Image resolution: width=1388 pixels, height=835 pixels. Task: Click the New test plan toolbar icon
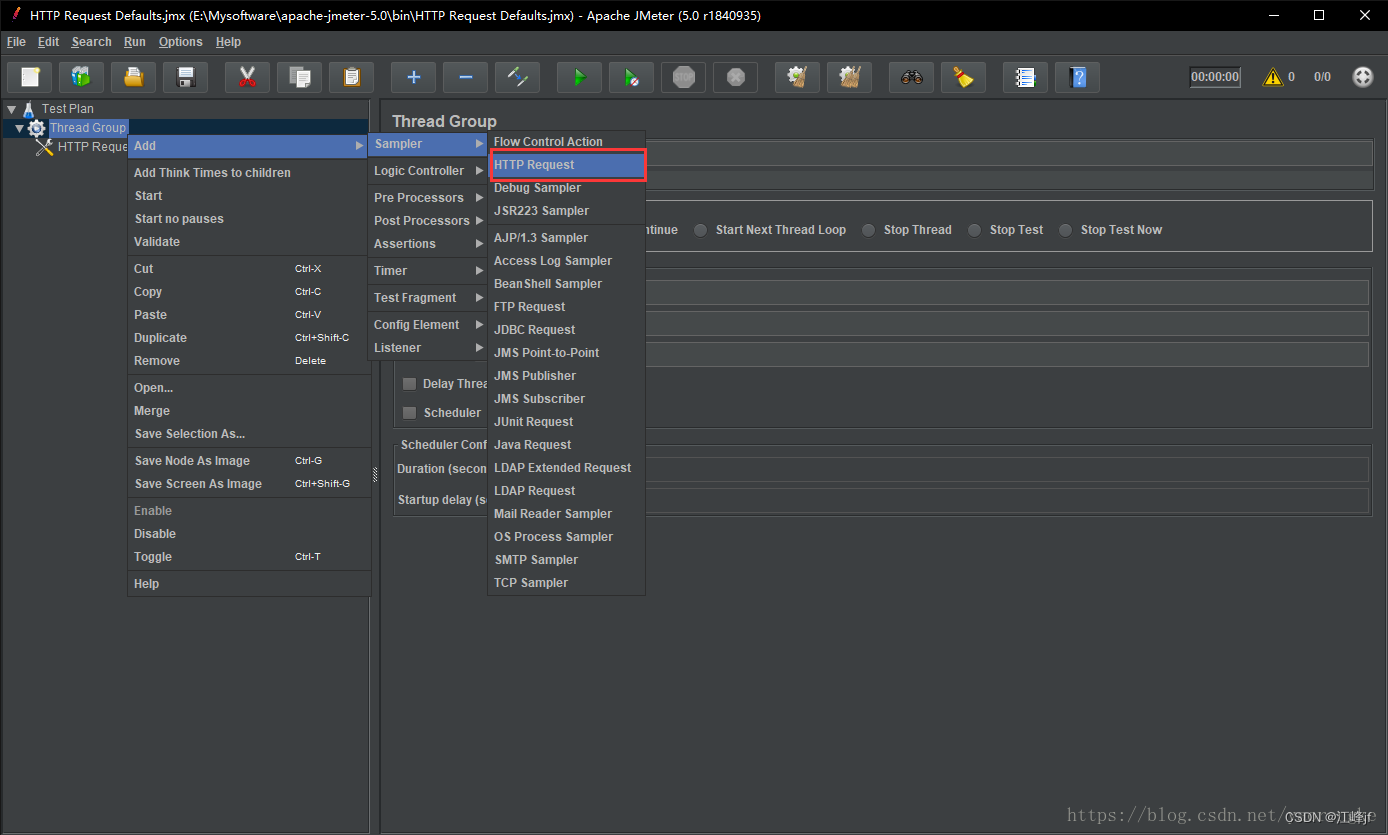coord(29,77)
